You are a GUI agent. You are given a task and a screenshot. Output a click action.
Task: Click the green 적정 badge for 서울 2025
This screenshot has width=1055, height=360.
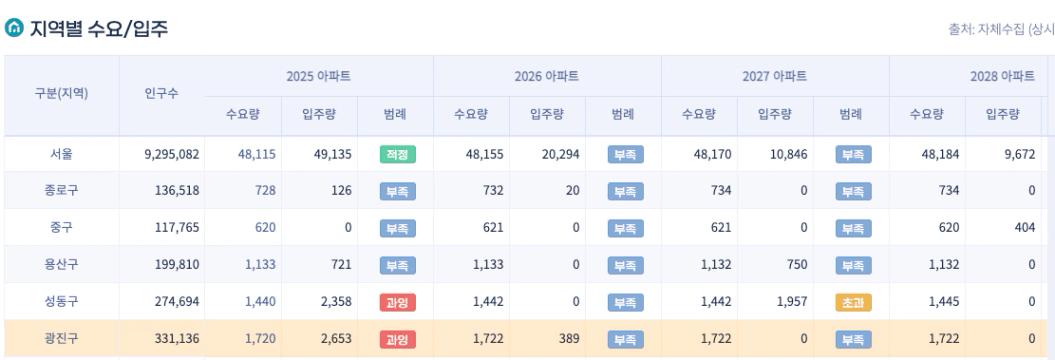pyautogui.click(x=397, y=154)
